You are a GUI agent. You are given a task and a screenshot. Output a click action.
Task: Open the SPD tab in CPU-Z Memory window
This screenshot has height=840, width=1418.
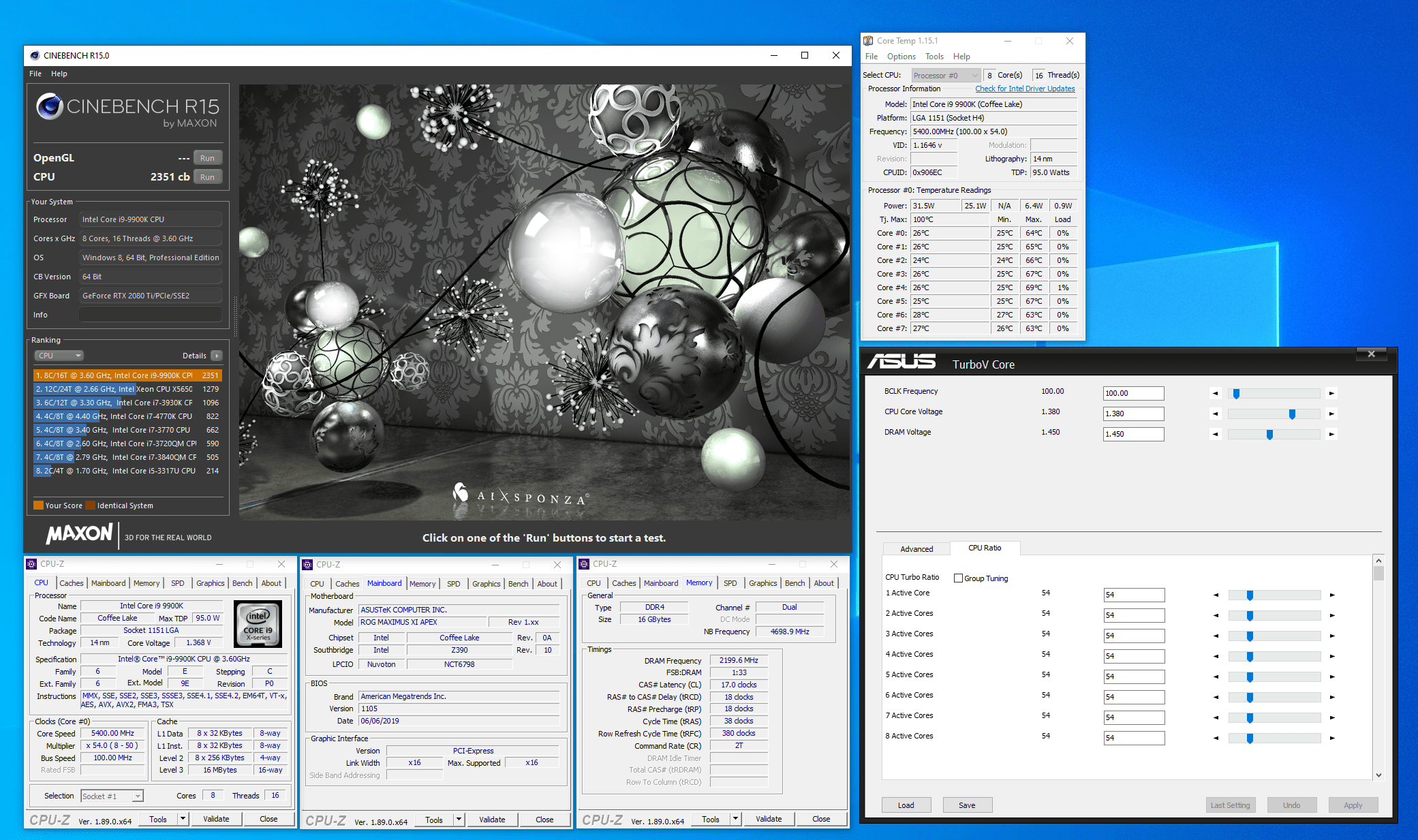730,583
